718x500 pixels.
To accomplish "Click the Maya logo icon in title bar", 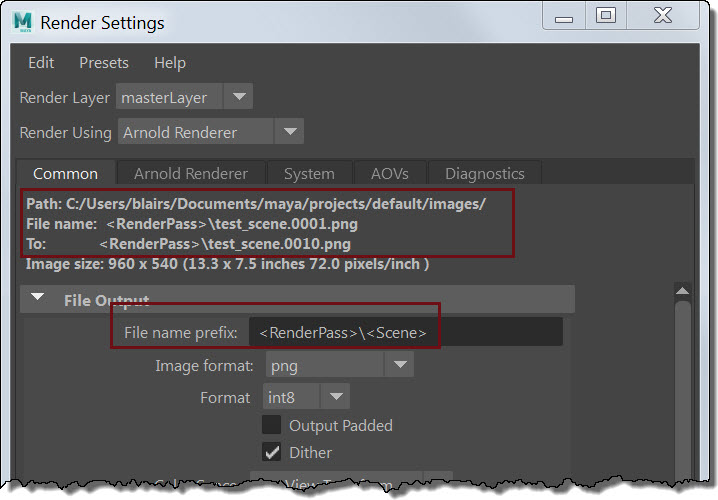I will [23, 21].
